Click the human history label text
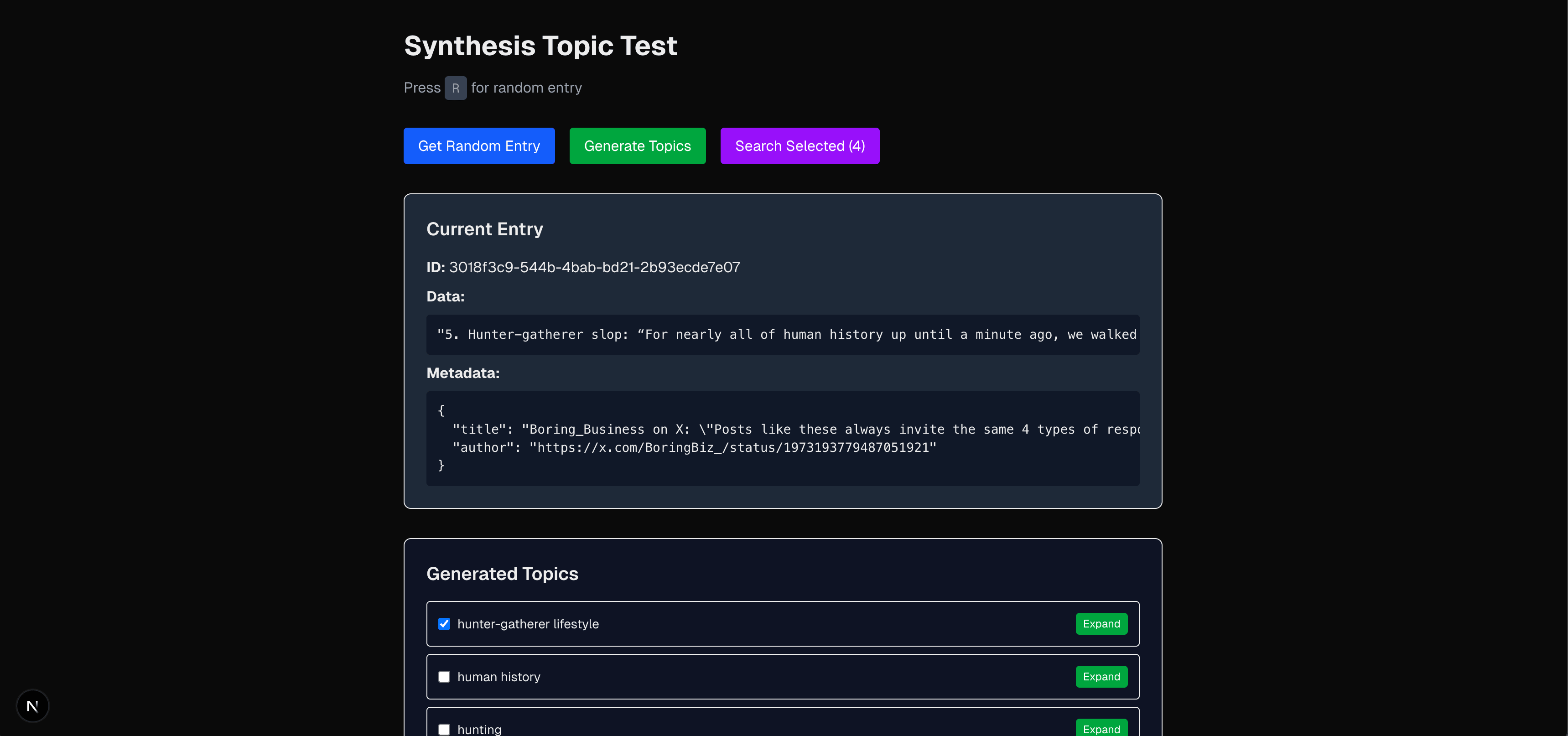Image resolution: width=1568 pixels, height=736 pixels. point(498,677)
